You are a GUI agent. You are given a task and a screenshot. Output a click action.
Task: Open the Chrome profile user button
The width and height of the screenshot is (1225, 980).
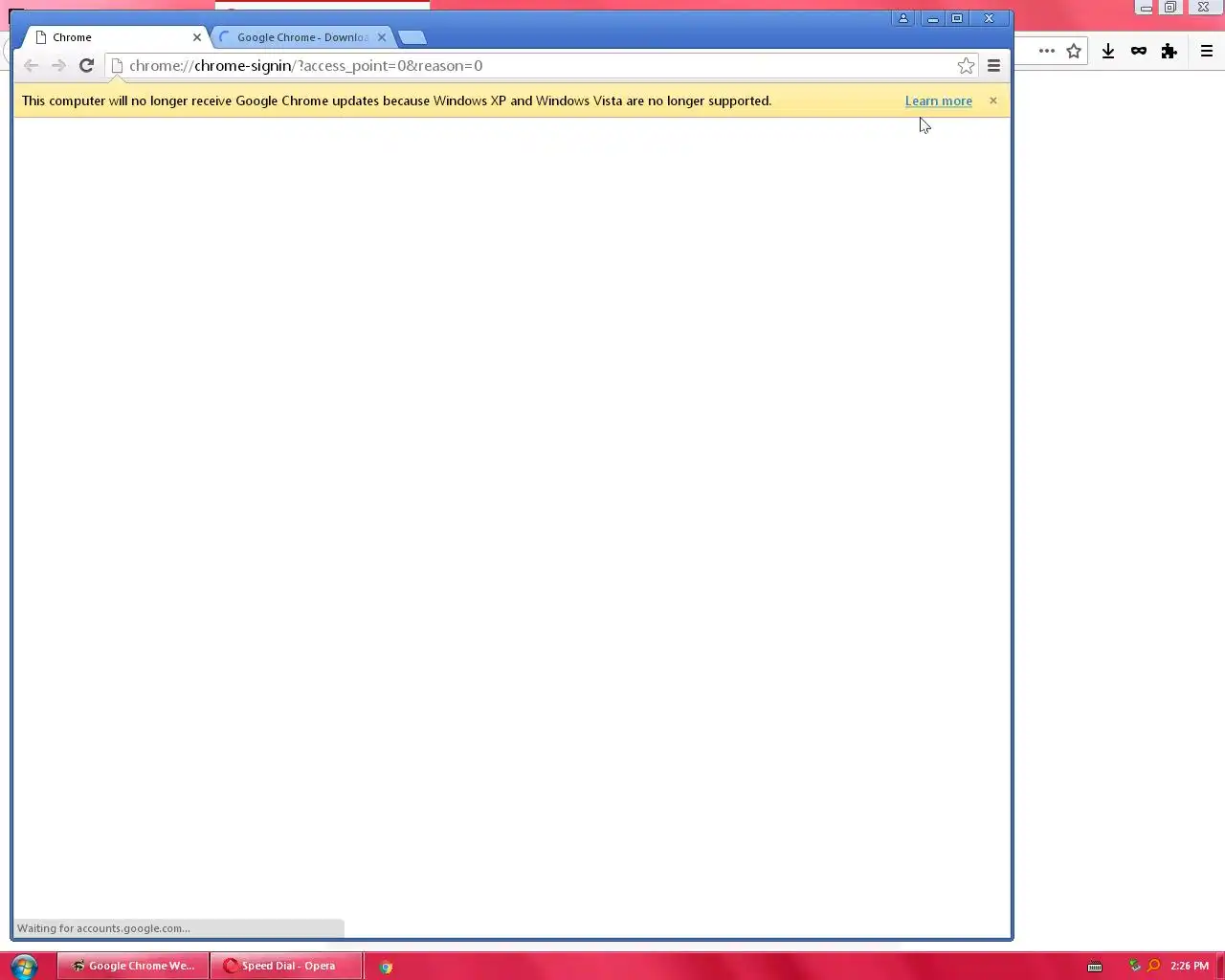[x=902, y=18]
